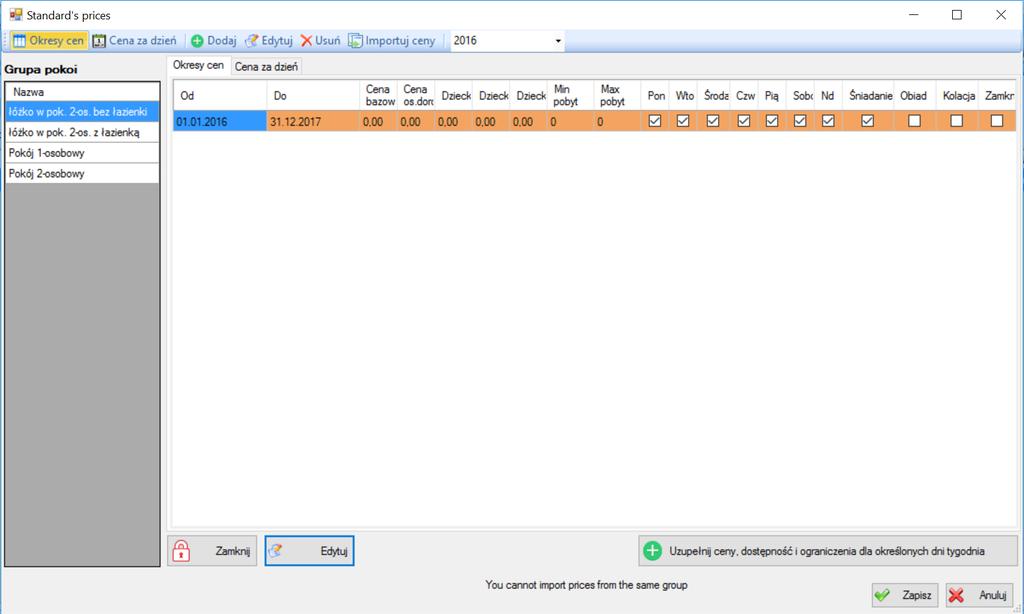Screen dimensions: 1024x614
Task: Click the bottom Edytuj button
Action: (310, 551)
